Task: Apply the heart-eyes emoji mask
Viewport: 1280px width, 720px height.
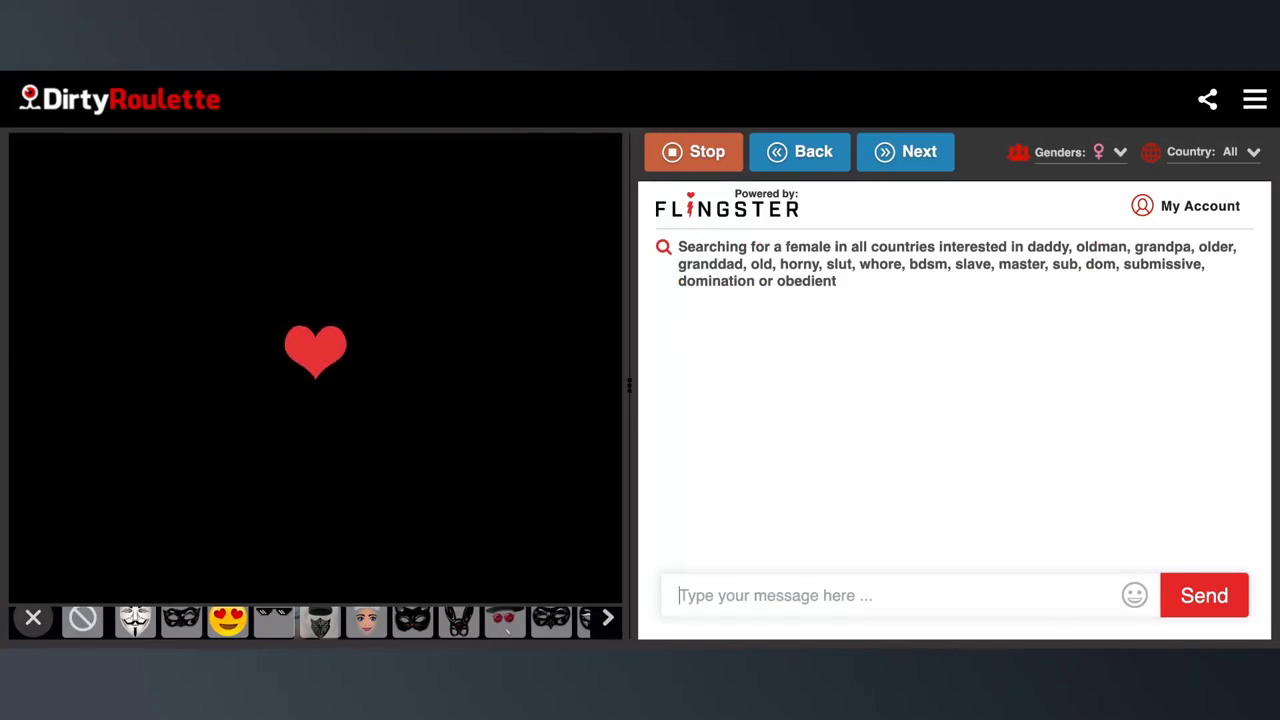Action: click(227, 620)
